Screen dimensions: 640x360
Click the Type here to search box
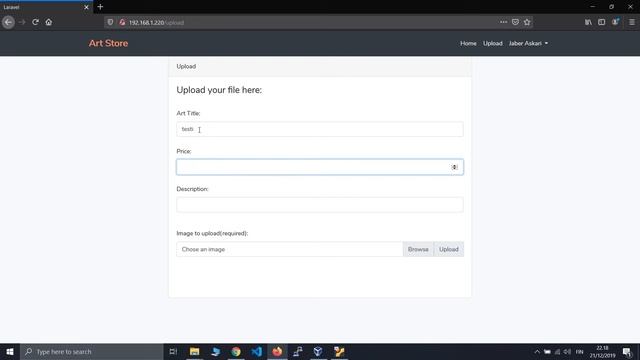[x=92, y=351]
